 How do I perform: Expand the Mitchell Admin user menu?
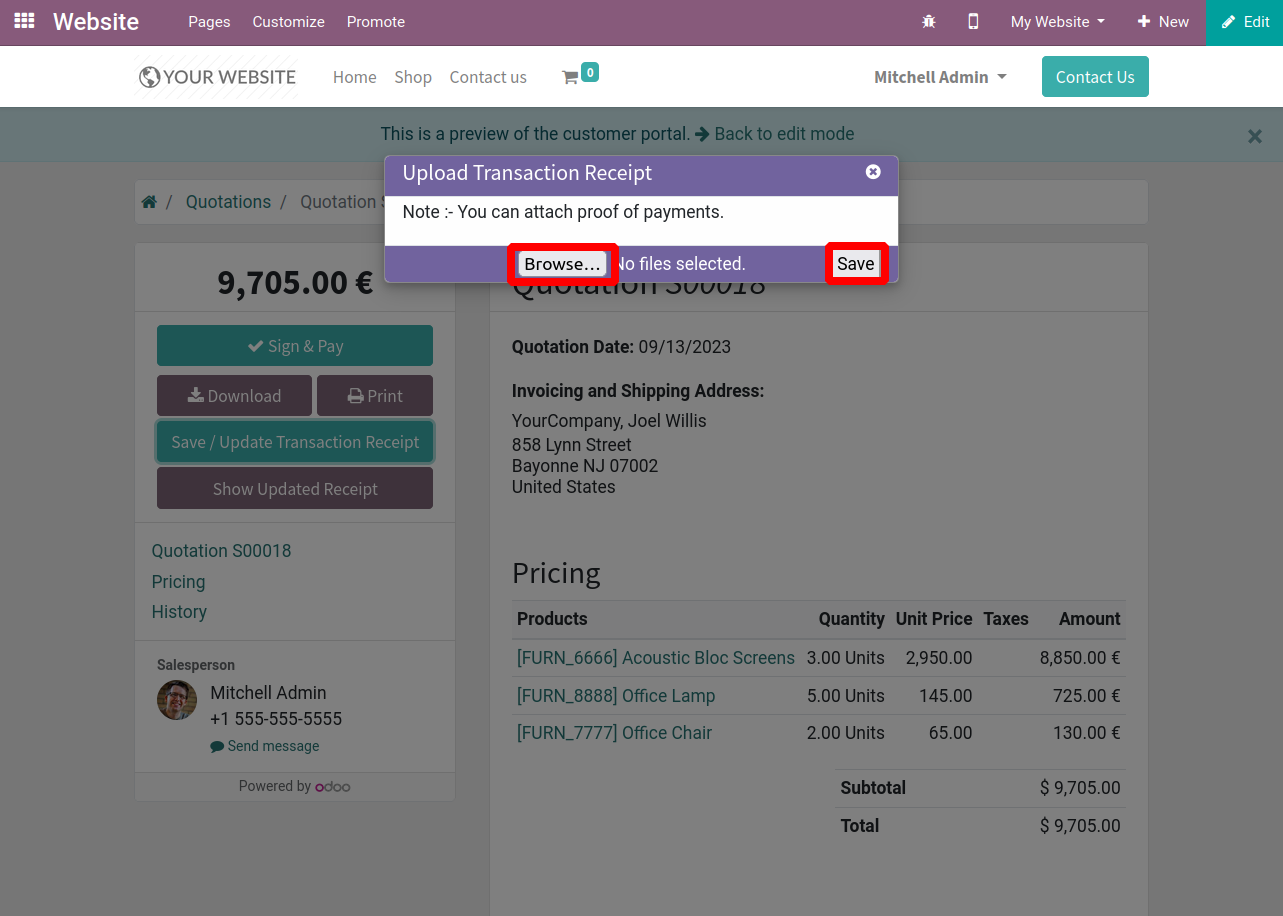(940, 77)
